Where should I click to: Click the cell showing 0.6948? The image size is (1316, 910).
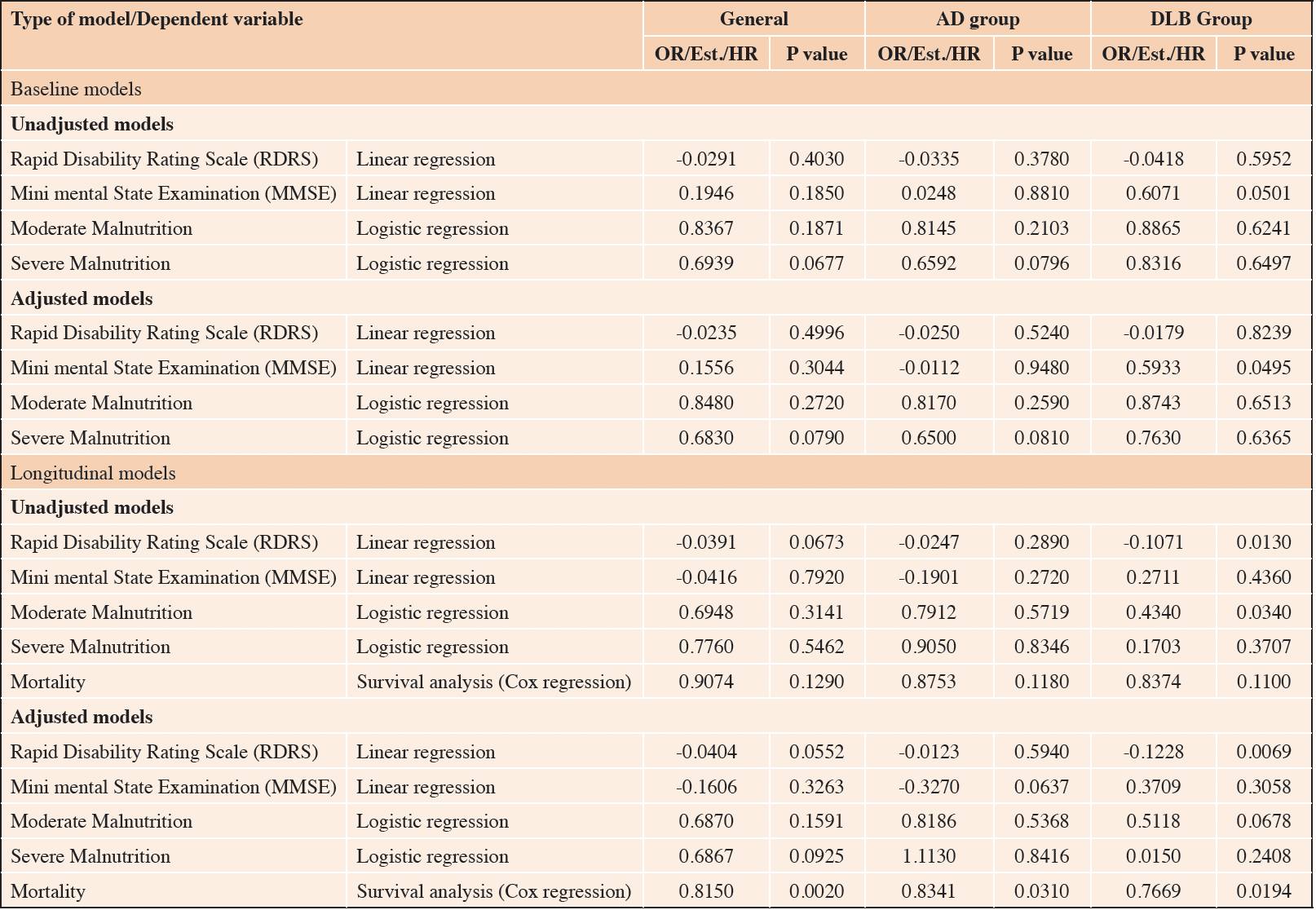[706, 612]
